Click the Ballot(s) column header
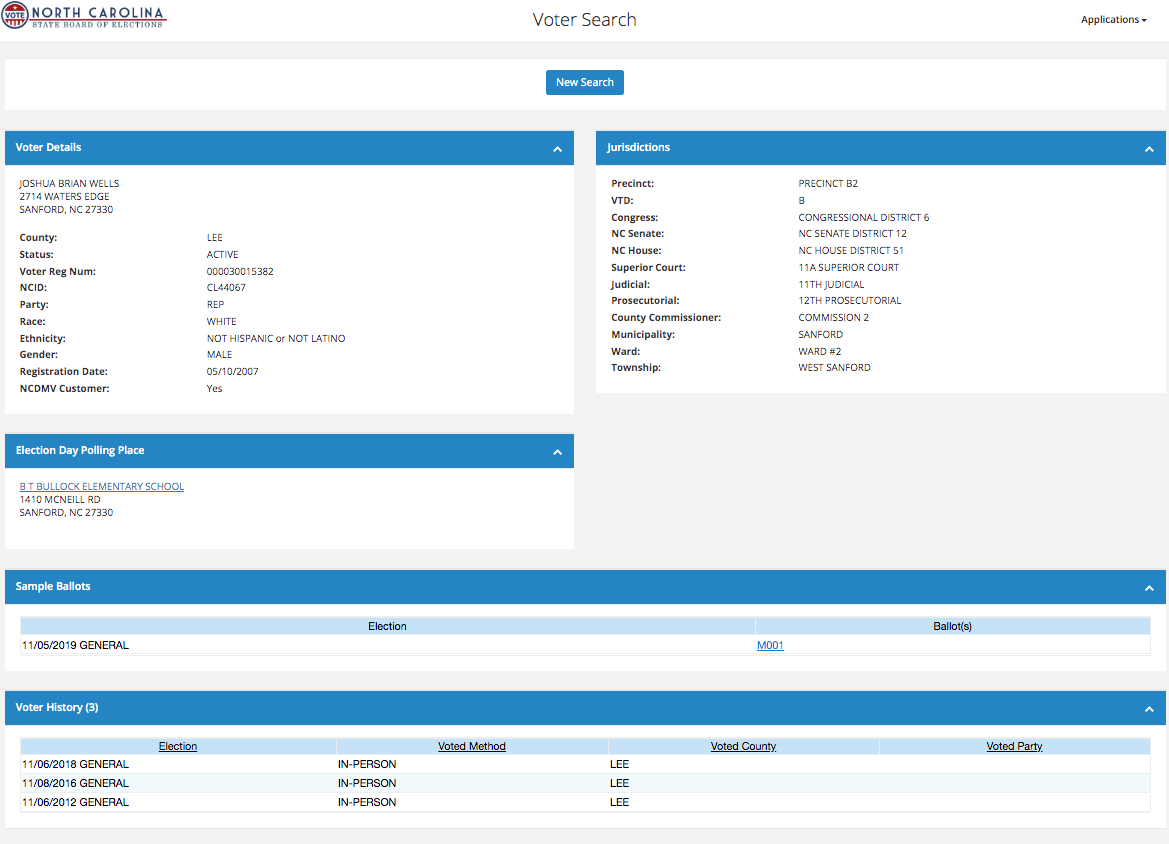Viewport: 1169px width, 844px height. click(952, 626)
